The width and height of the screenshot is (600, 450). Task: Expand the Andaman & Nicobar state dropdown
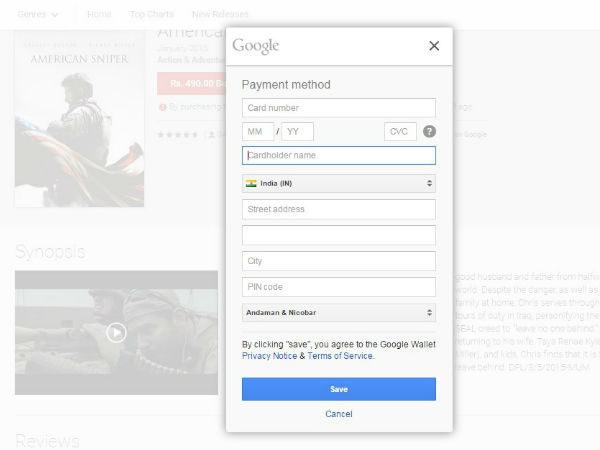(x=339, y=313)
